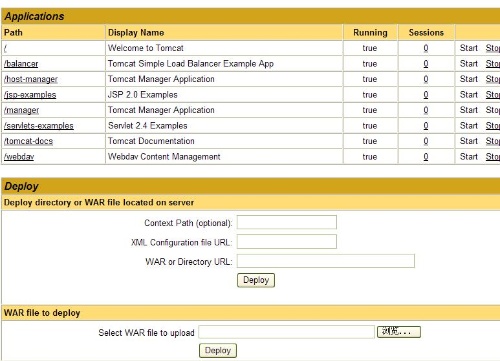This screenshot has width=500, height=361.
Task: Click Start text in the /webdav row
Action: click(469, 157)
